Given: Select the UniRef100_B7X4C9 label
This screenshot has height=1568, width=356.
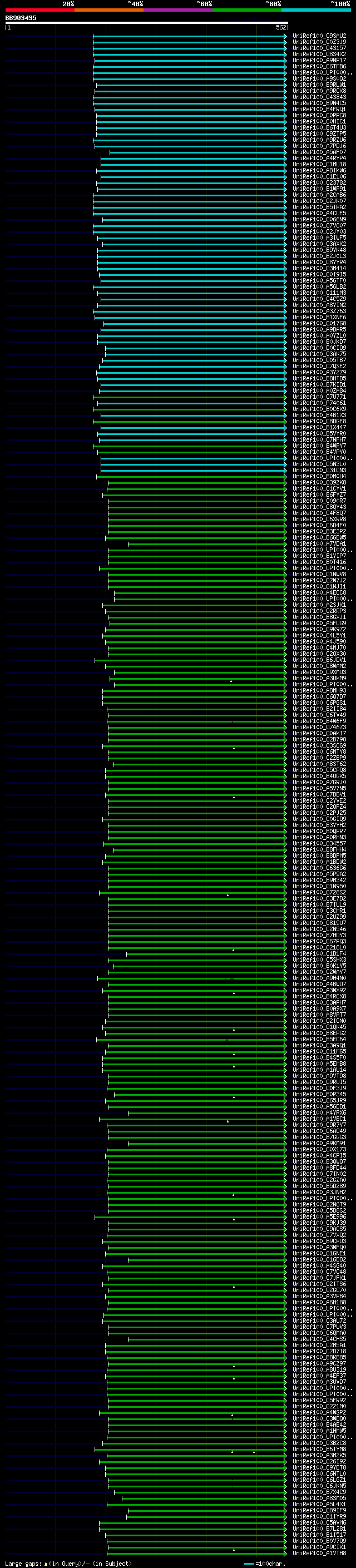Looking at the screenshot, I should click(x=319, y=1492).
